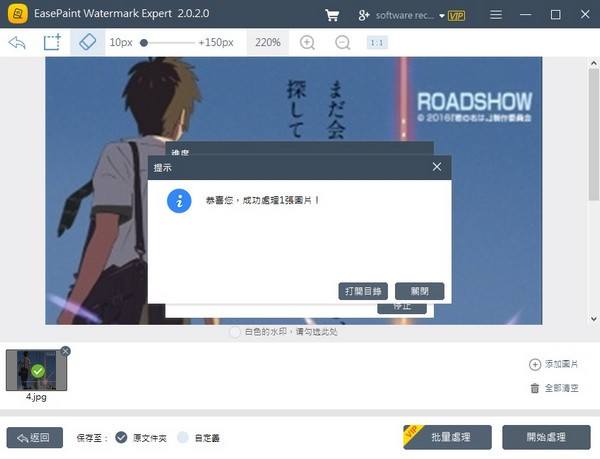
Task: Select the eraser tool
Action: pos(86,43)
